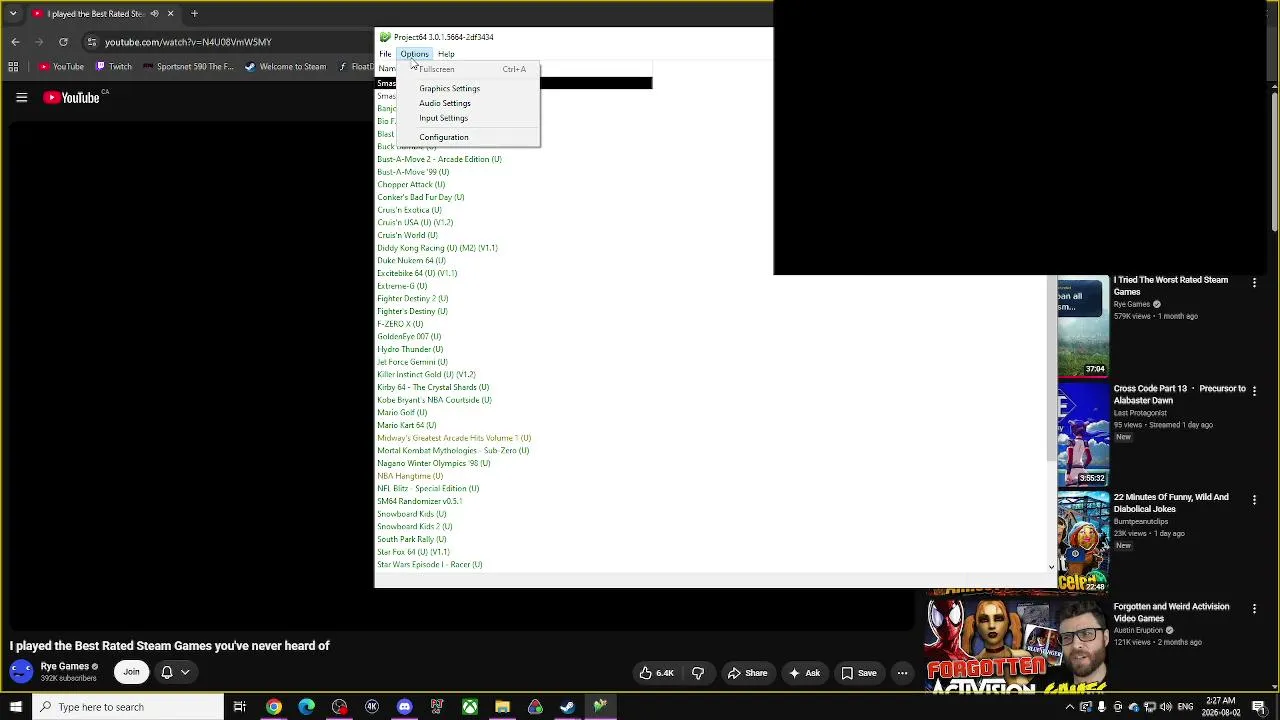Select Killer Instinct Gold ROM entry

(426, 375)
